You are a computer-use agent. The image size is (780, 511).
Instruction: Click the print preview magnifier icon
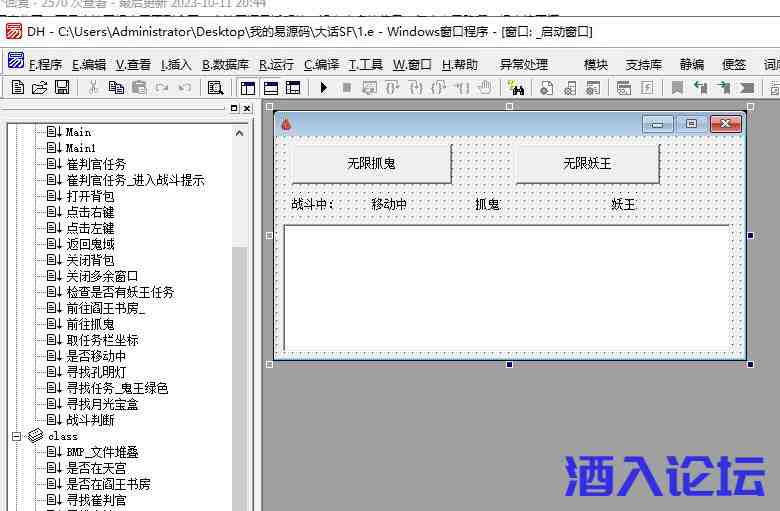[x=215, y=88]
